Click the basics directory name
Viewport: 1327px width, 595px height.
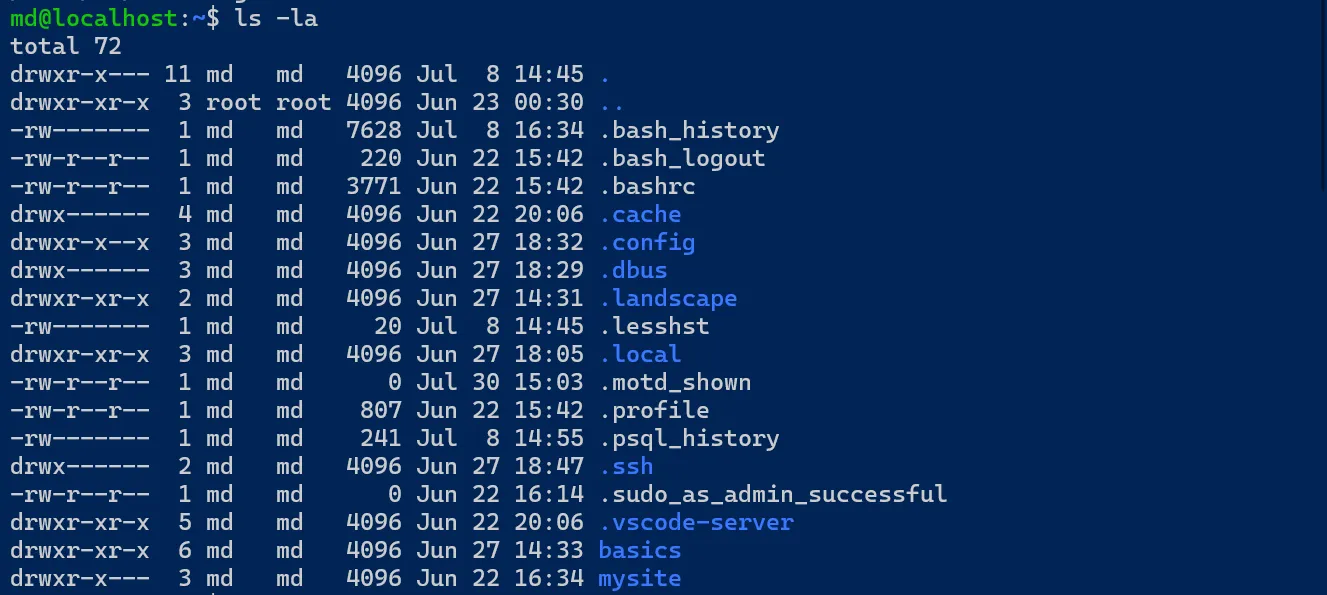pos(639,551)
